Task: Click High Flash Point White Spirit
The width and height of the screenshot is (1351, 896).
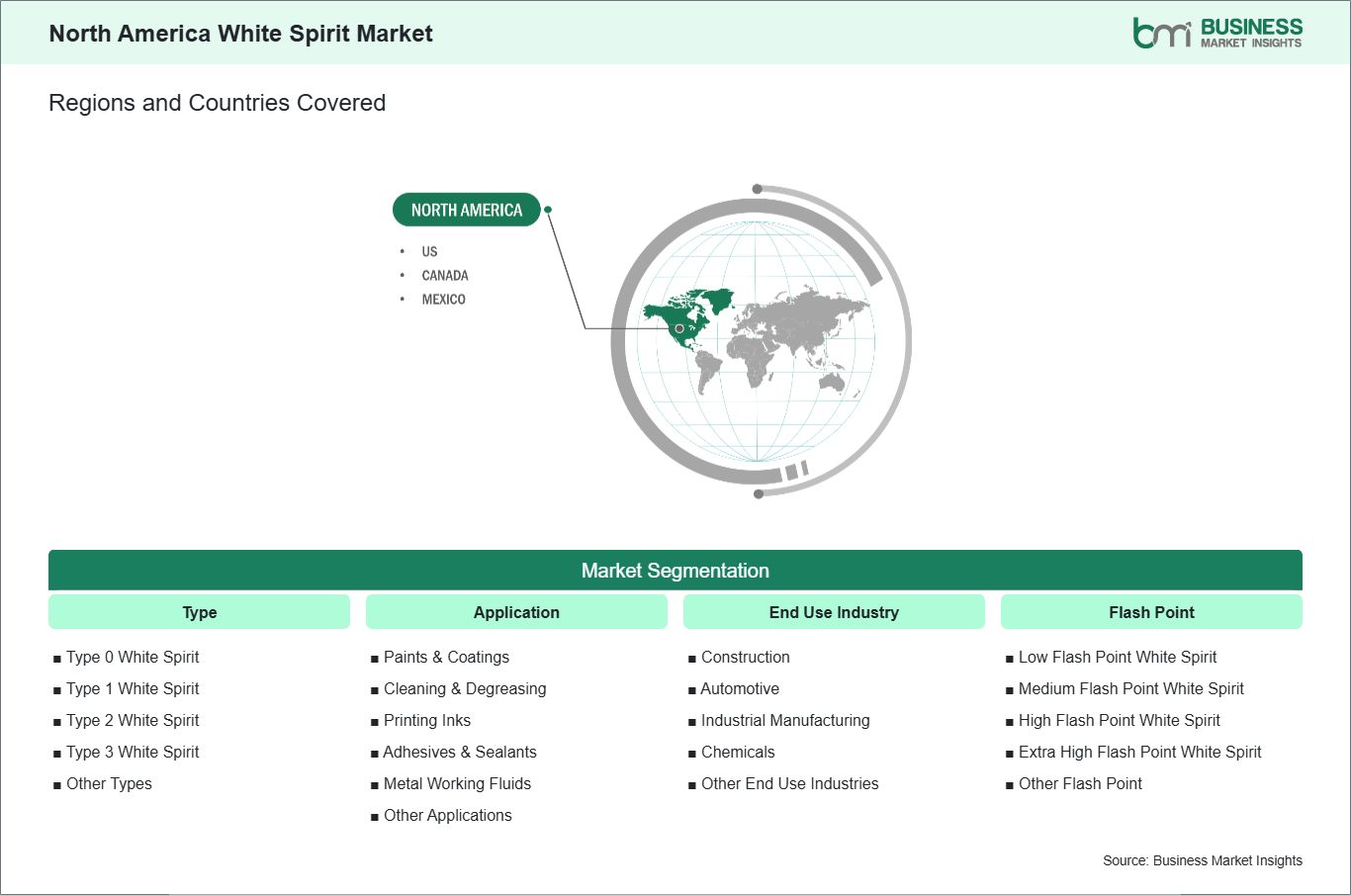Action: click(x=1120, y=720)
